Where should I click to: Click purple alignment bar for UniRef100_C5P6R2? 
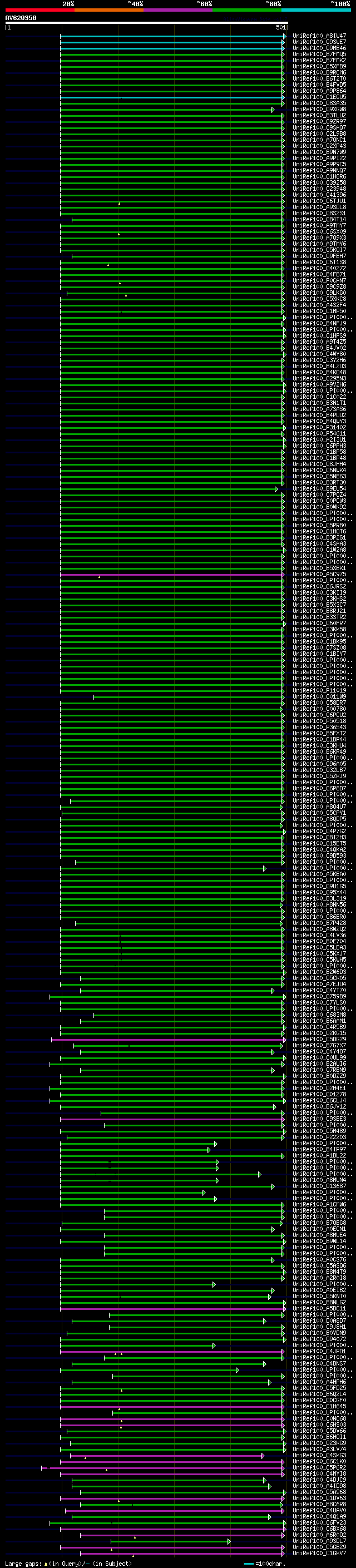pyautogui.click(x=163, y=1467)
